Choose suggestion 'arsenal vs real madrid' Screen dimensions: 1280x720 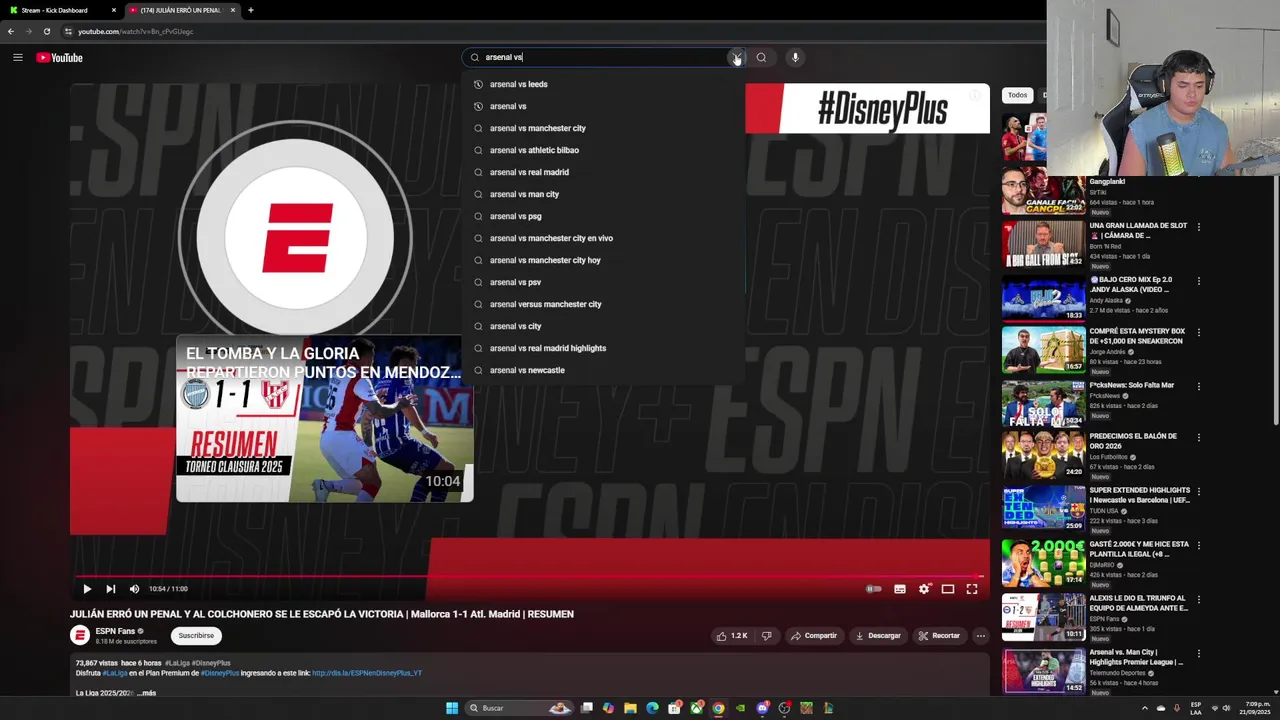604,172
